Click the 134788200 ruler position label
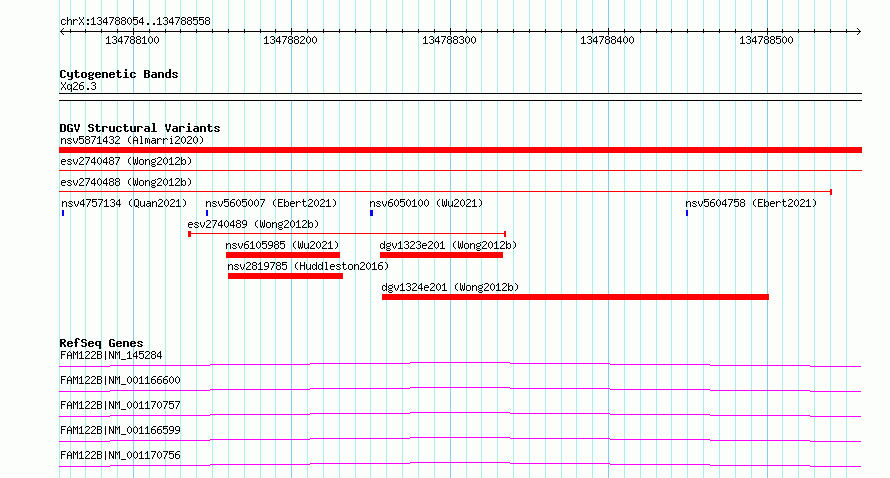 pyautogui.click(x=290, y=40)
